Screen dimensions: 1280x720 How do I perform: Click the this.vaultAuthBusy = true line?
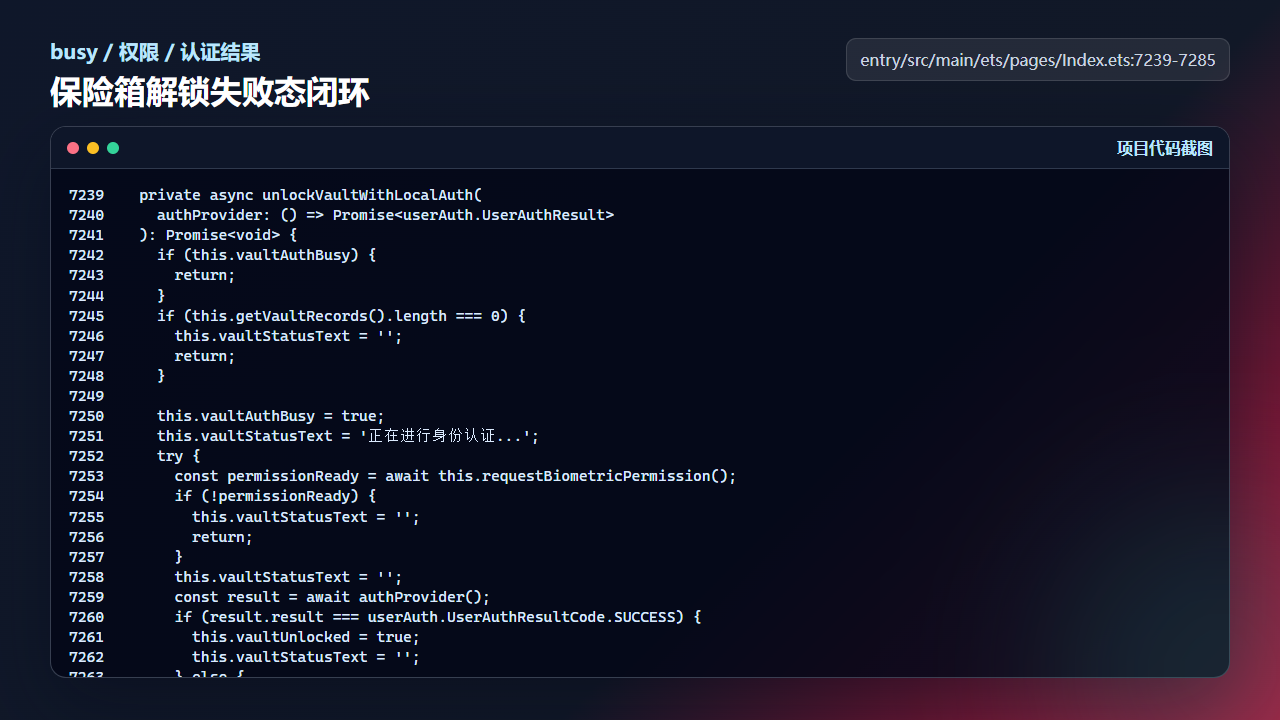pyautogui.click(x=271, y=416)
